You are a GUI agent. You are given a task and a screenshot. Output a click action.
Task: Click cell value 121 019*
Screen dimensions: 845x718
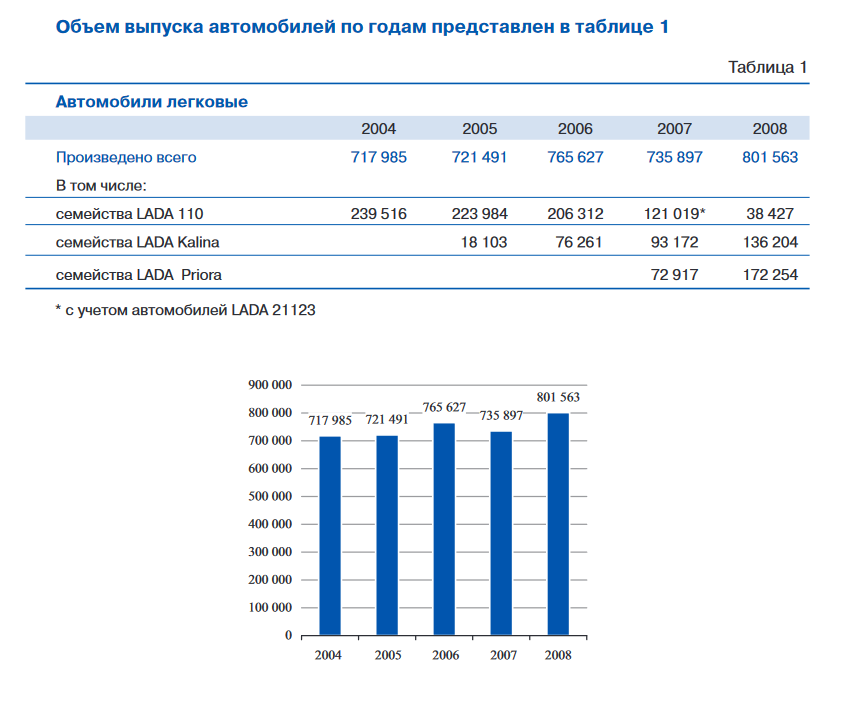point(674,214)
